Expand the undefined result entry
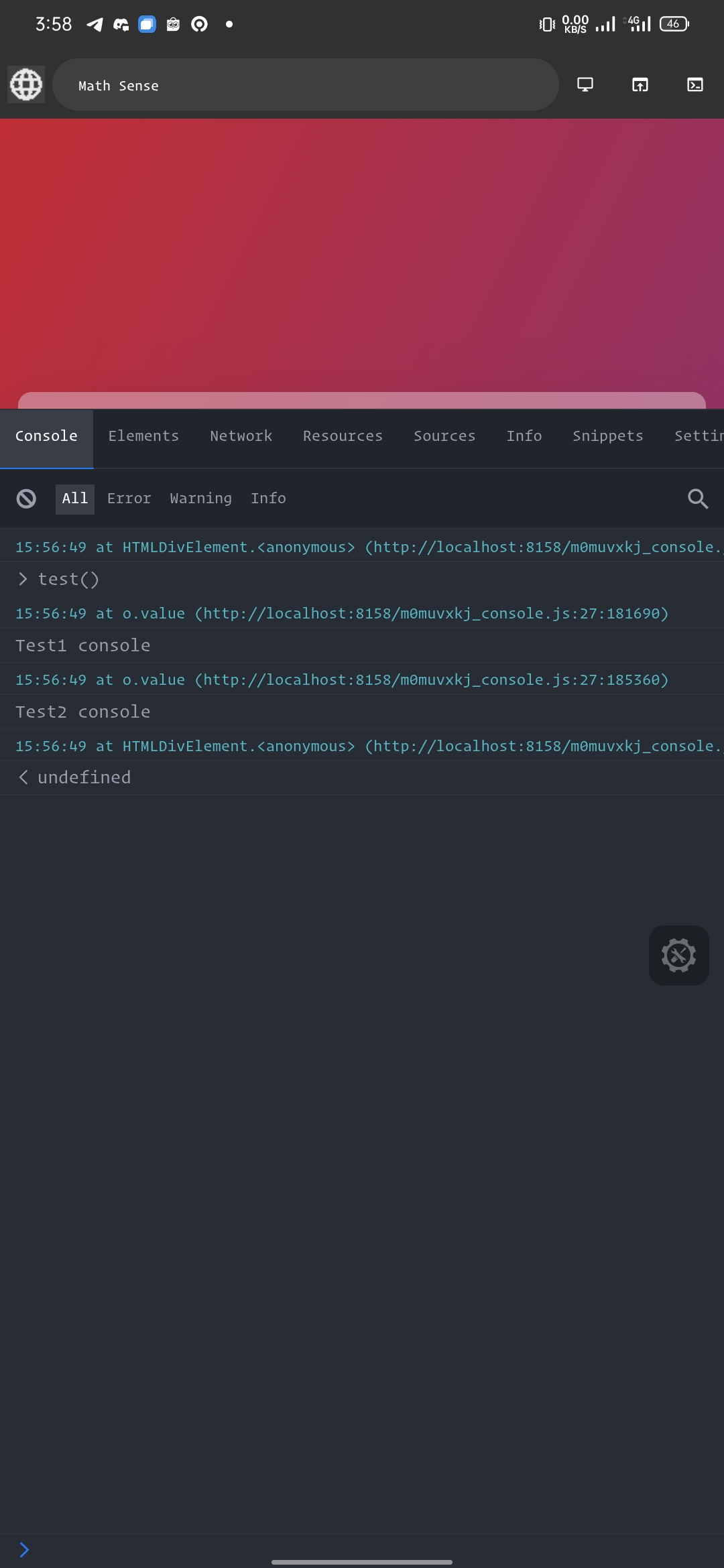 point(83,777)
